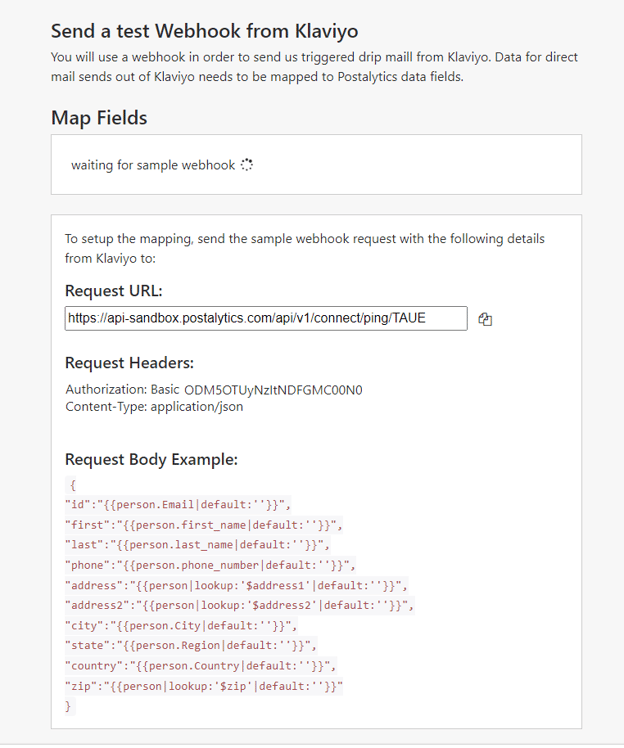Click the loading spinner beside sample webhook
624x748 pixels.
pyautogui.click(x=247, y=165)
